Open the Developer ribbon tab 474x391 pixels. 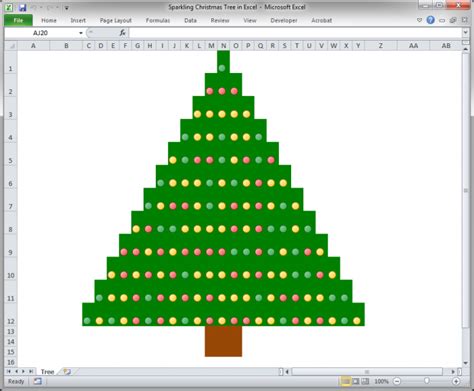(284, 20)
